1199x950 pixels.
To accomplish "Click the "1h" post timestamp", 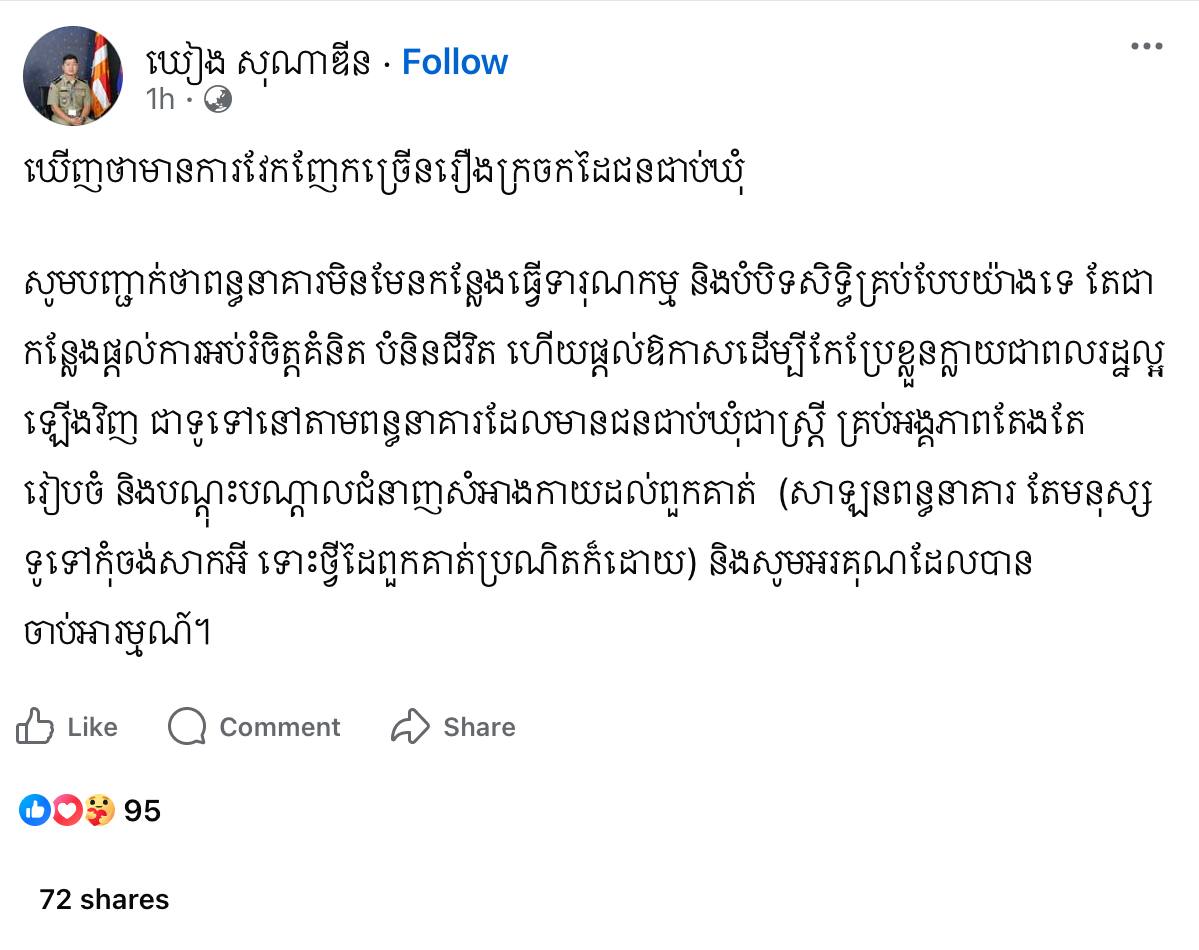I will 160,99.
